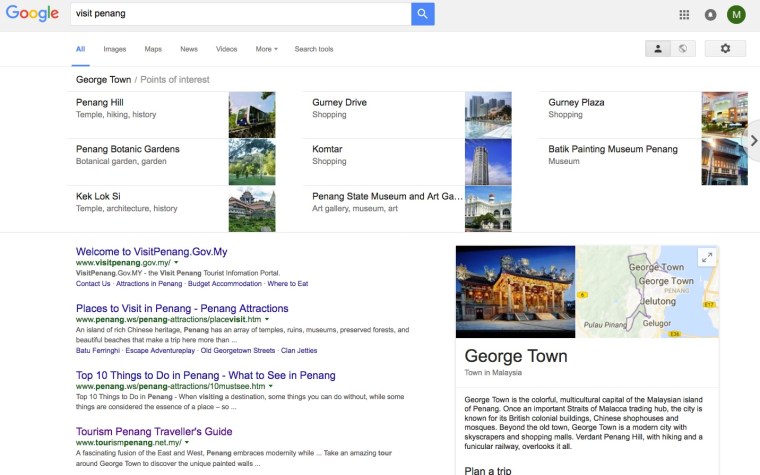The image size is (760, 475).
Task: Open Welcome to VisitPenang.Gov.My result
Action: [152, 252]
